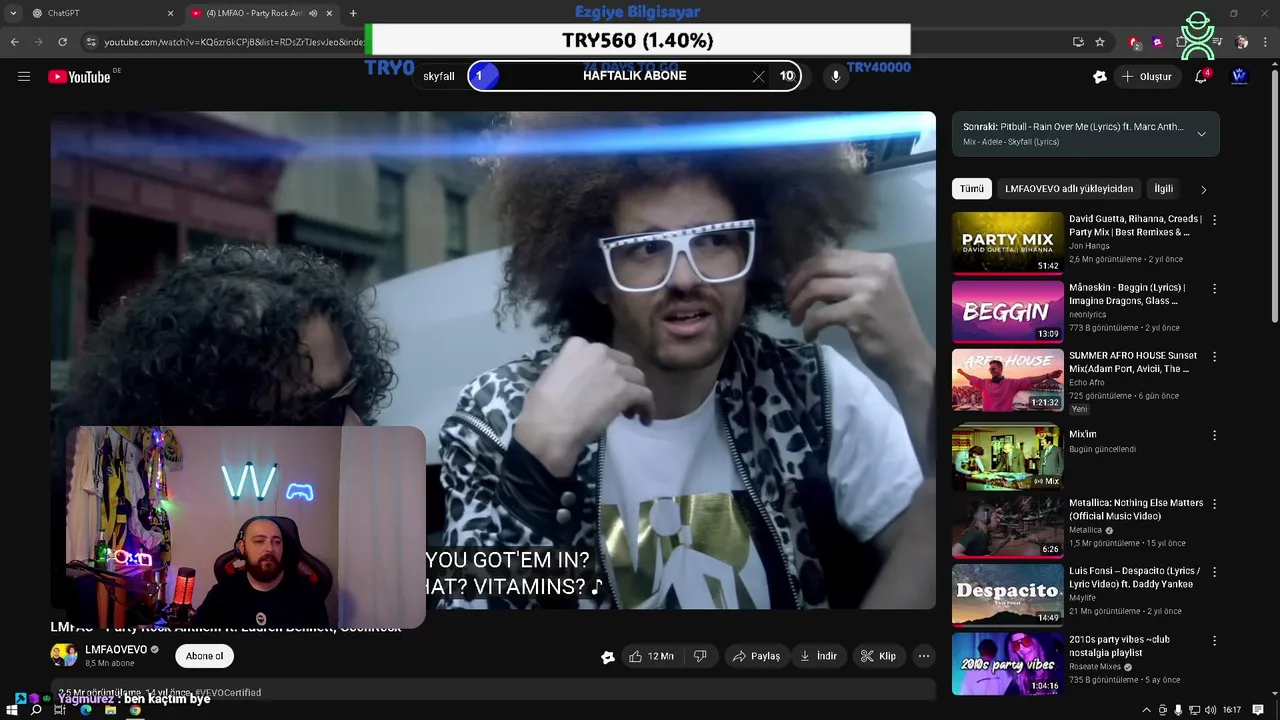Share video via Paylaş button

tap(756, 656)
